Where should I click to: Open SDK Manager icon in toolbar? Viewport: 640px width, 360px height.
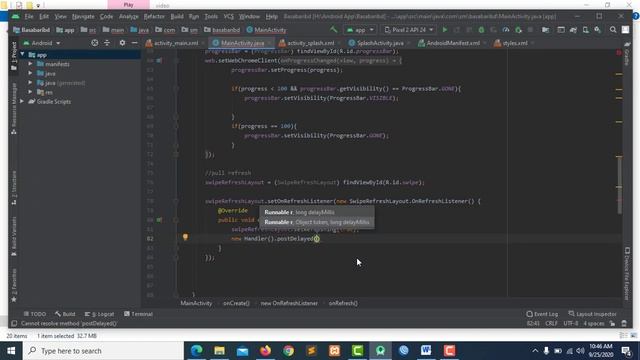pos(598,30)
